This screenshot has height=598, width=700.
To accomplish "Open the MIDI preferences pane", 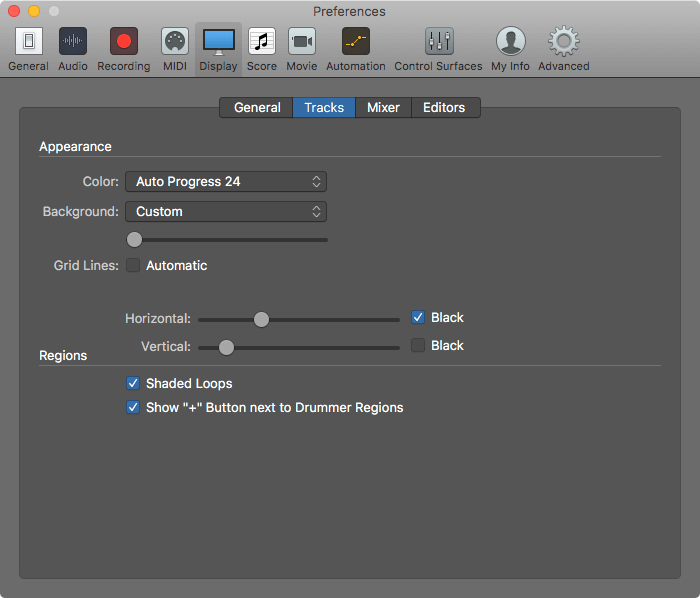I will point(175,49).
